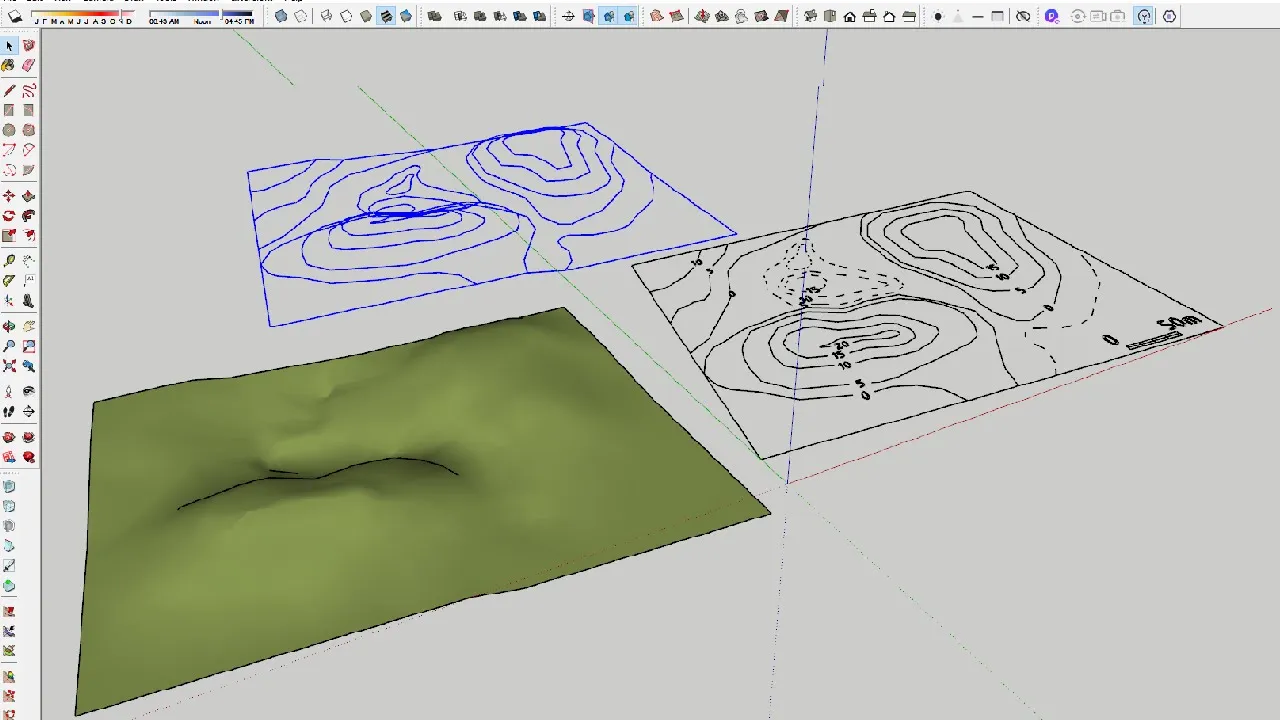Click the purple extension icon
Screen dimensions: 1280x720
click(1051, 16)
